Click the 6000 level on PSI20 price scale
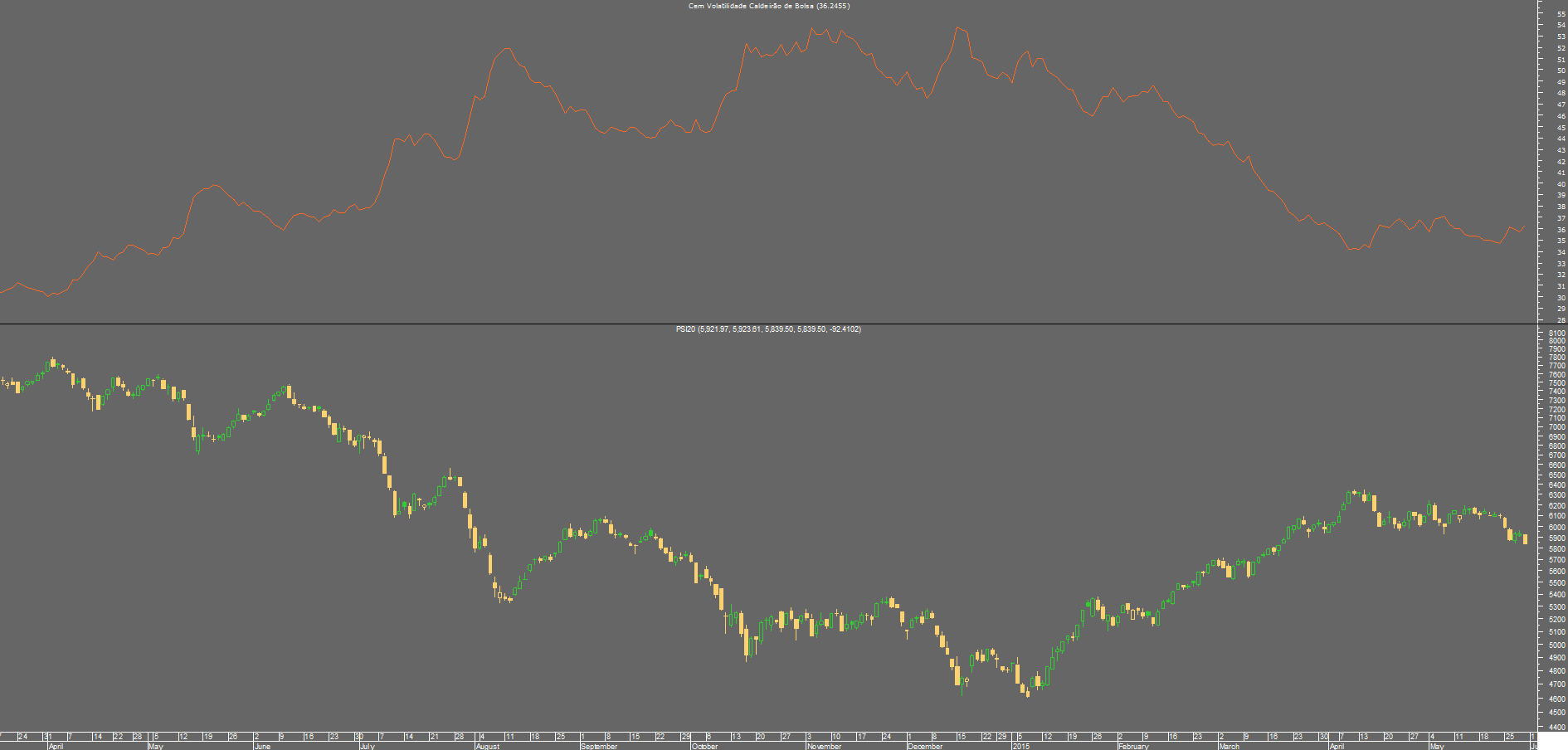Screen dimensions: 1568x750 coord(1556,528)
